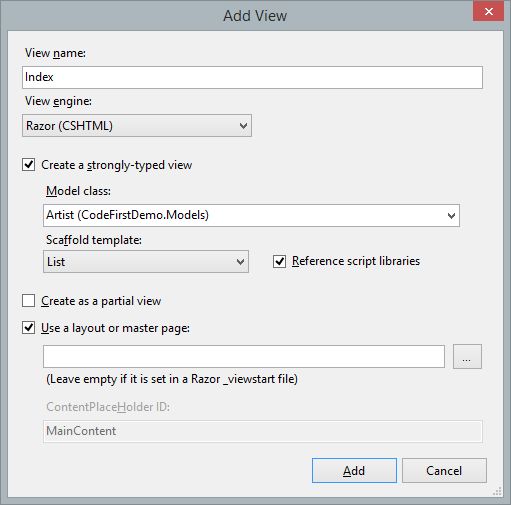Image resolution: width=511 pixels, height=505 pixels.
Task: Expand the Model class dropdown arrow
Action: pyautogui.click(x=451, y=216)
